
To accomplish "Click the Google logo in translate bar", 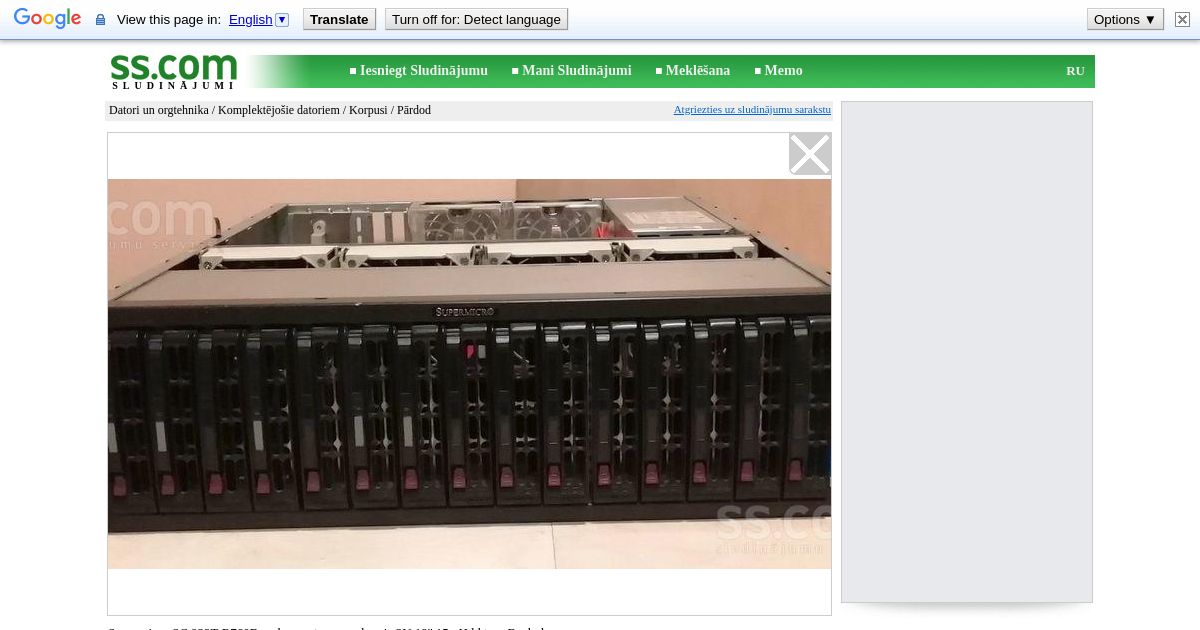I will point(47,19).
